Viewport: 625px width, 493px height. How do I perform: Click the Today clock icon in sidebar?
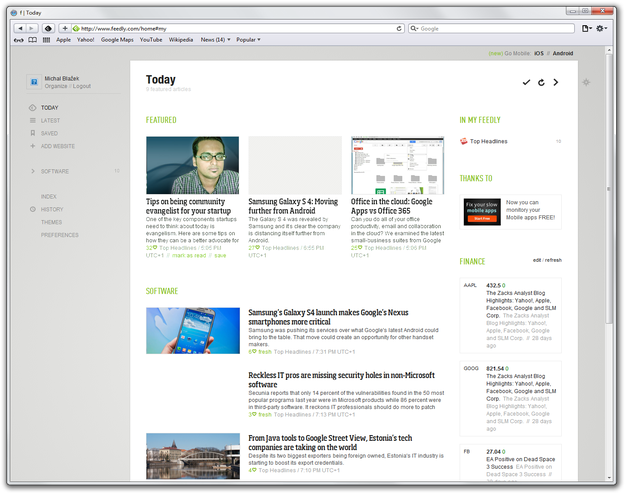click(x=33, y=108)
